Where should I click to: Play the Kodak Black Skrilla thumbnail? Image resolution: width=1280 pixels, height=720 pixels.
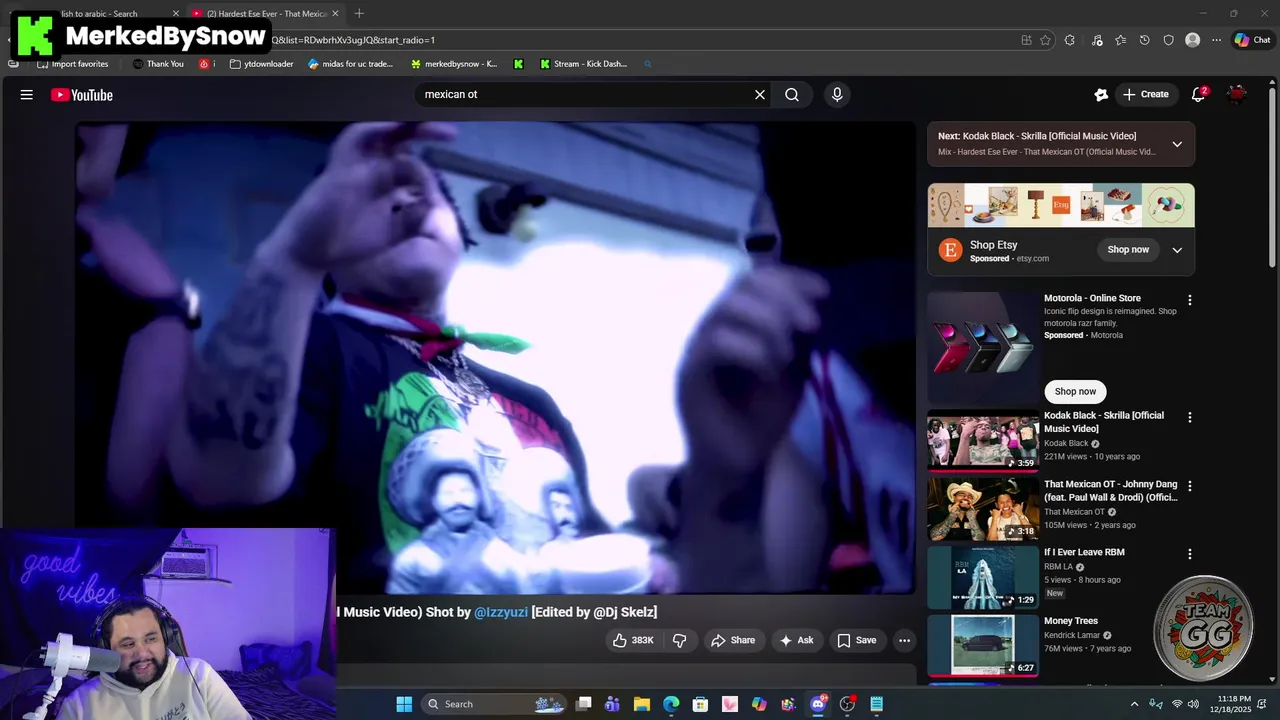tap(983, 440)
